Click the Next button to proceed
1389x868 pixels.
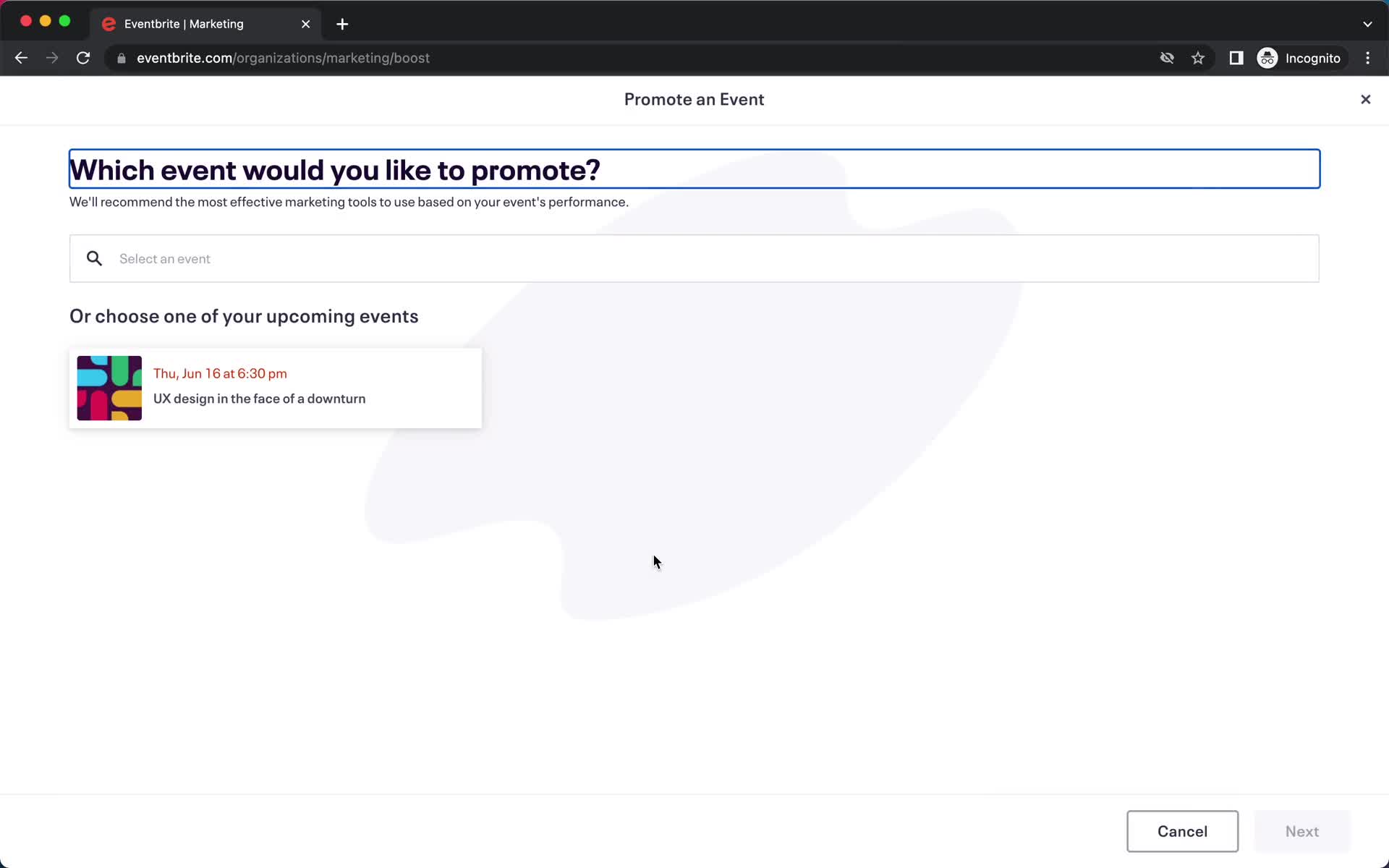click(1302, 831)
